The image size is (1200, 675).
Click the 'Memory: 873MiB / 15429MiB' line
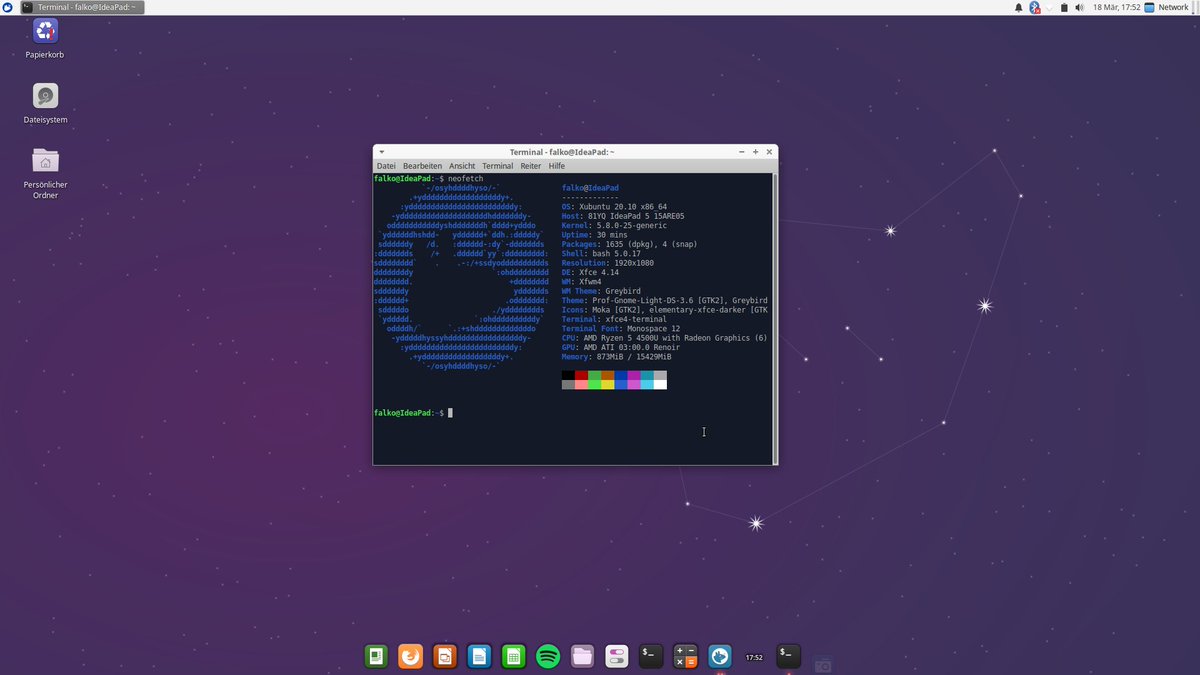(x=619, y=357)
